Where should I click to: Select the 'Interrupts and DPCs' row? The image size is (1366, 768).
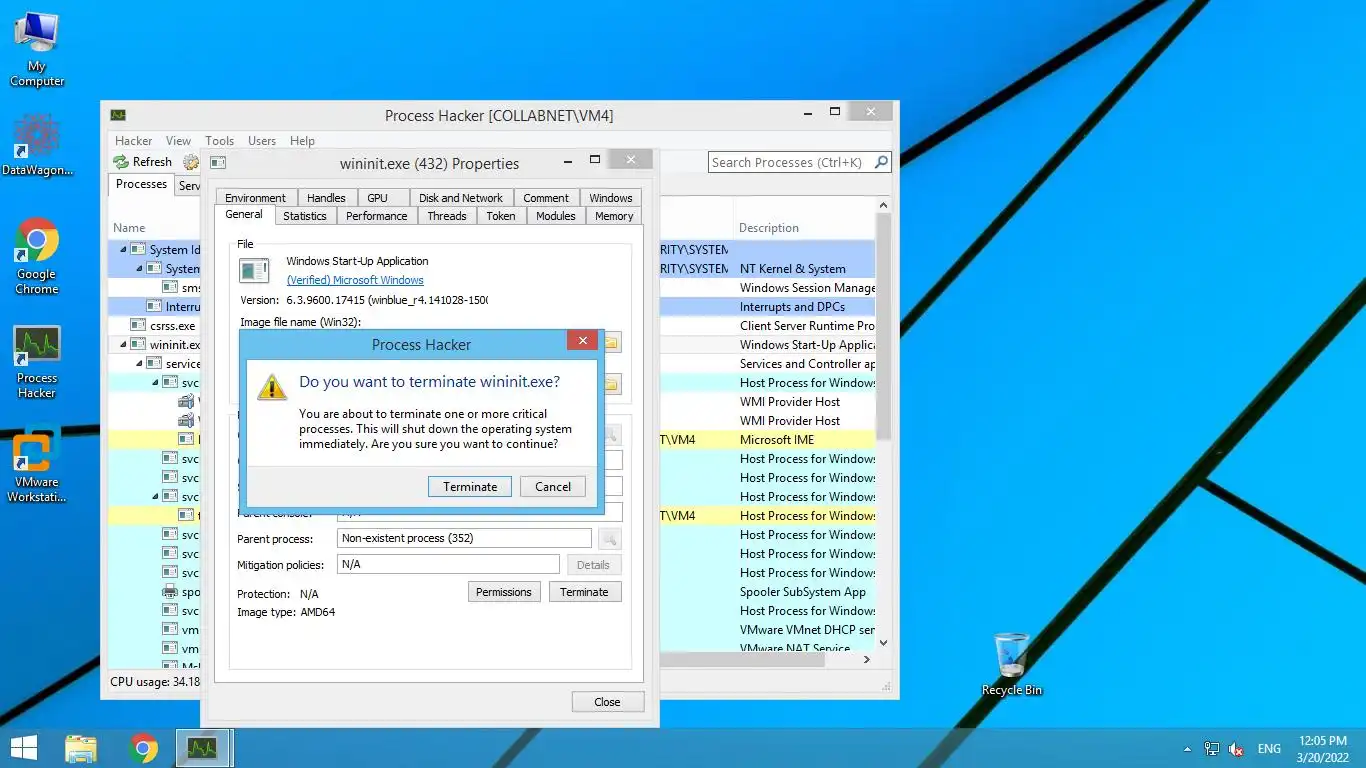pyautogui.click(x=792, y=307)
